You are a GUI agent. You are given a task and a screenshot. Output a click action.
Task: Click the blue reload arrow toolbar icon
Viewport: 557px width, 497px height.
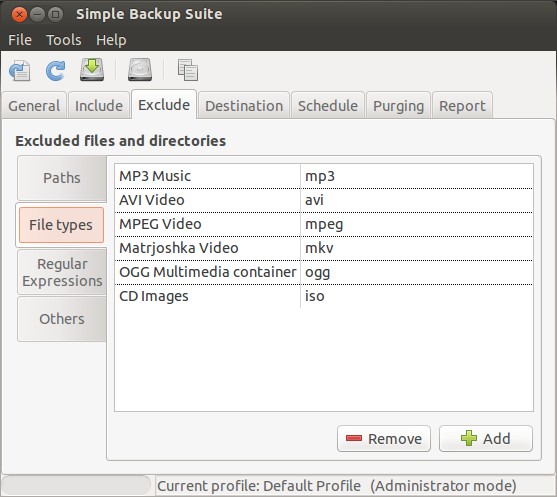pos(56,70)
